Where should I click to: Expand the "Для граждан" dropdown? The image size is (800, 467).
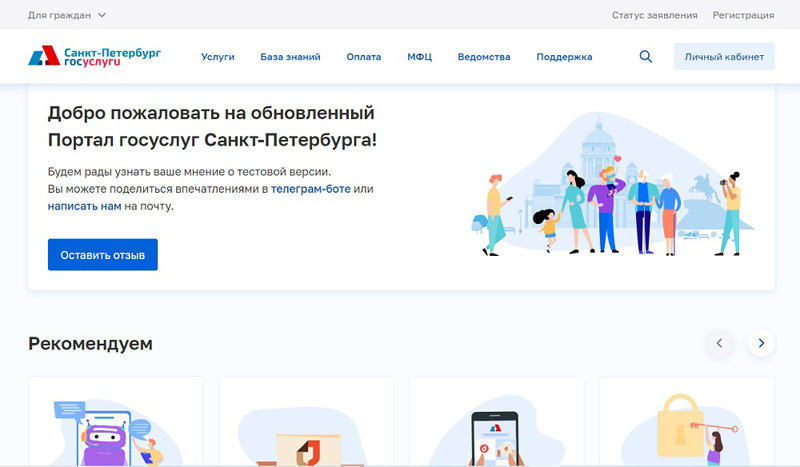67,15
